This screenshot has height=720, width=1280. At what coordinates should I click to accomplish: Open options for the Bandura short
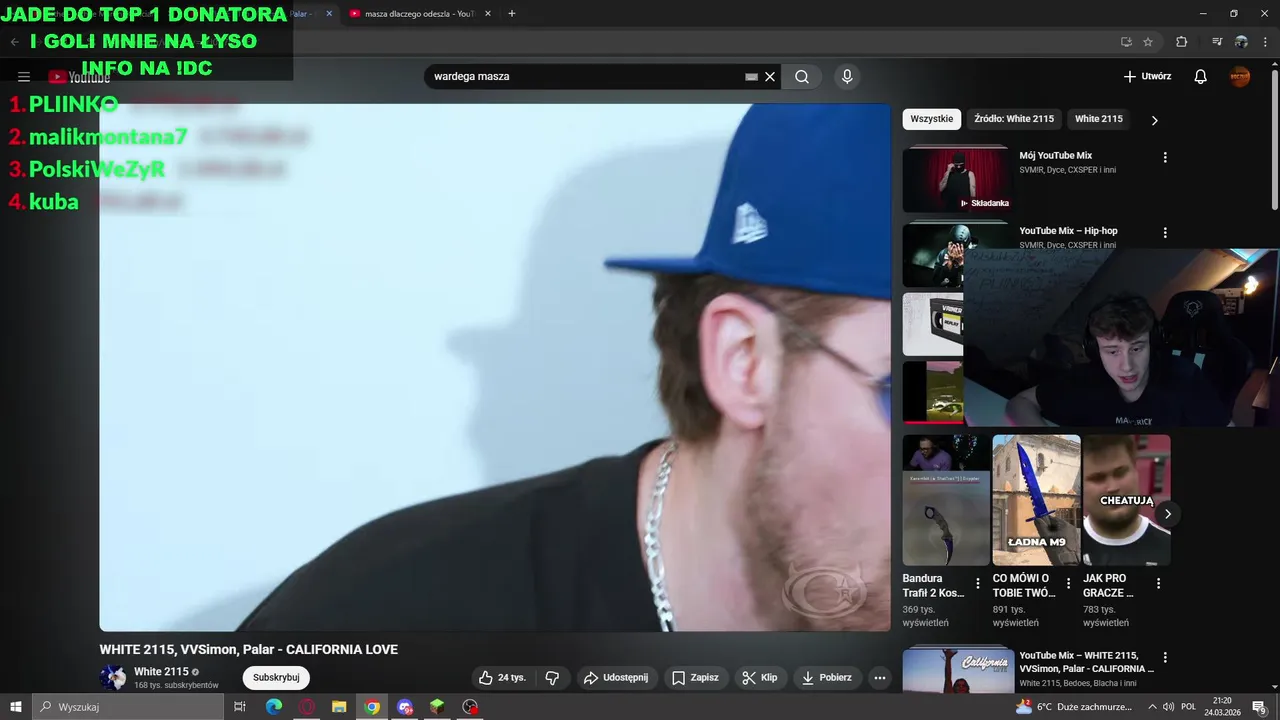tap(978, 583)
